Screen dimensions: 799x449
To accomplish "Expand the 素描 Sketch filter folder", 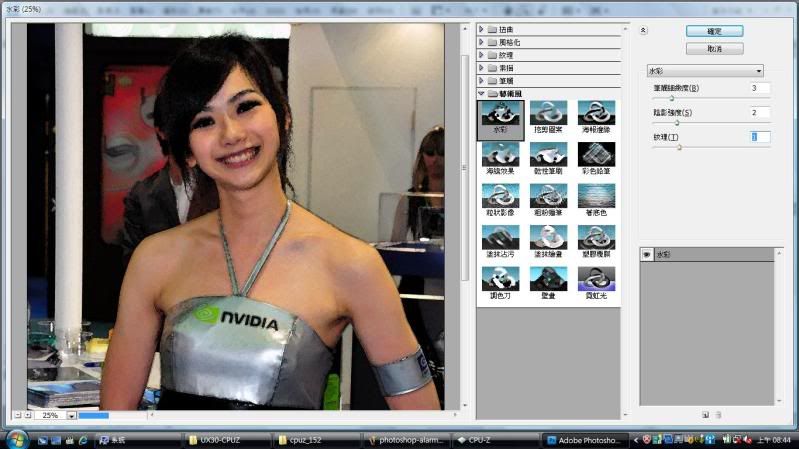I will coord(481,68).
